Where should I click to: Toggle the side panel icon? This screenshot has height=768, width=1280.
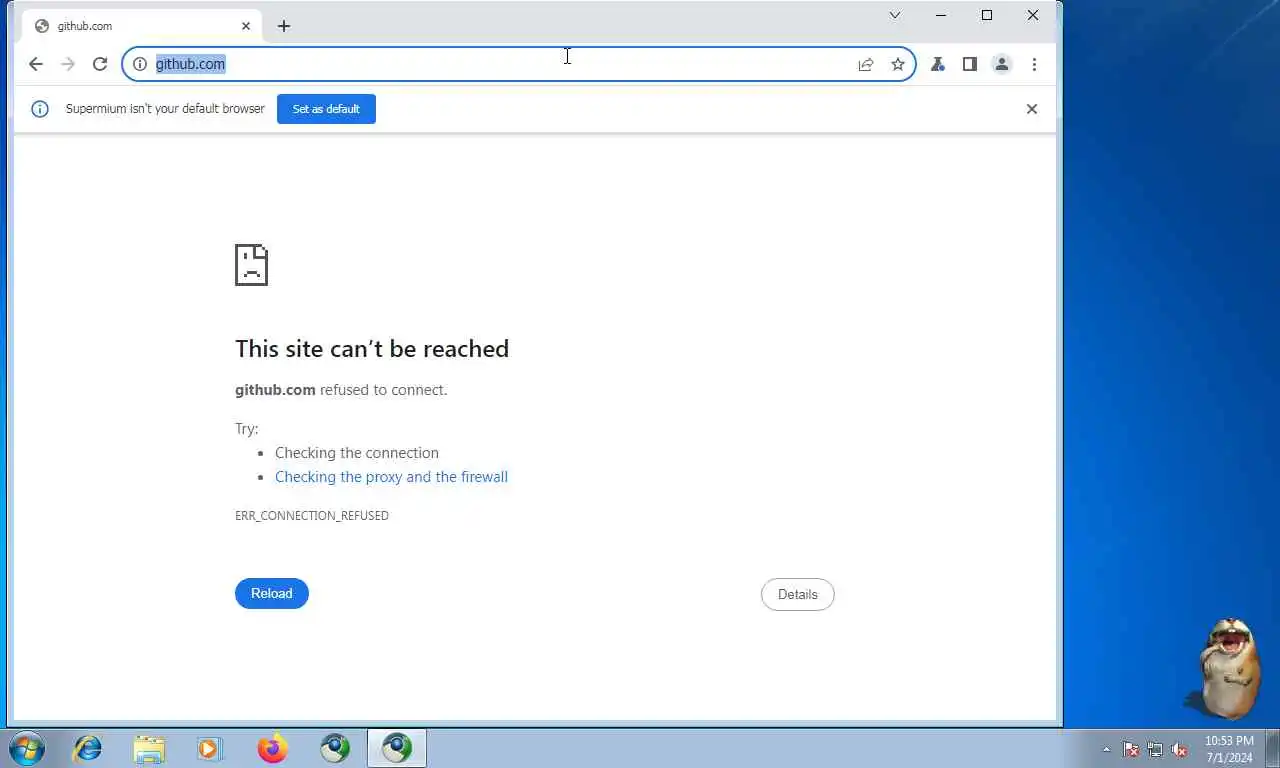(x=970, y=64)
